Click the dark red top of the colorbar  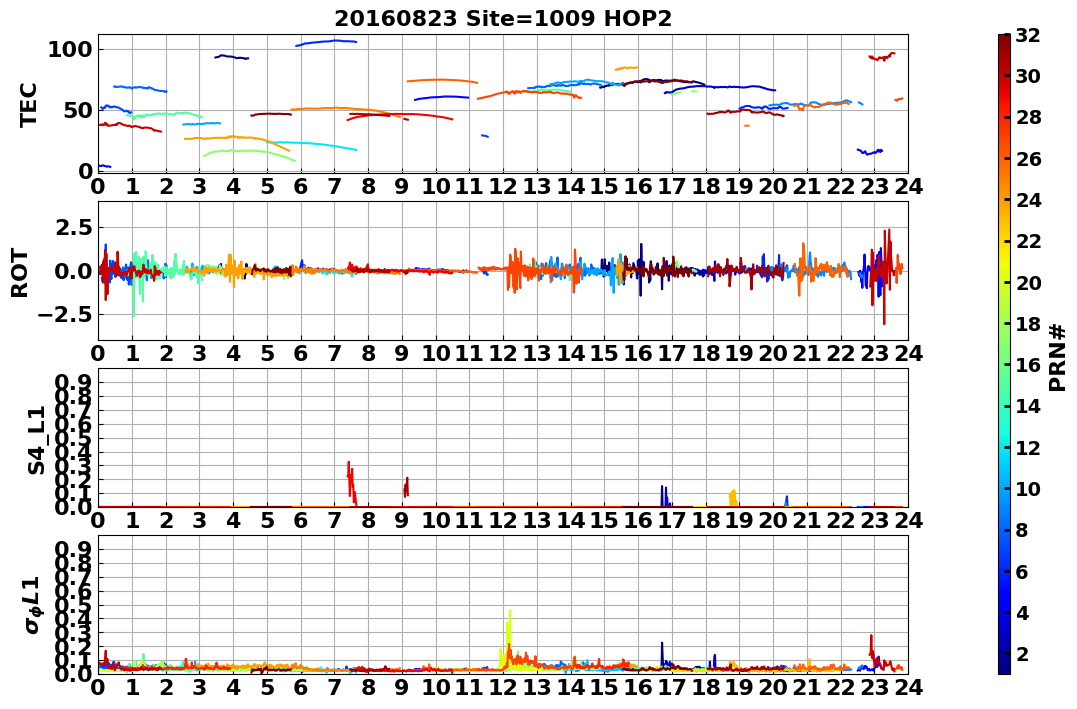pyautogui.click(x=1004, y=40)
